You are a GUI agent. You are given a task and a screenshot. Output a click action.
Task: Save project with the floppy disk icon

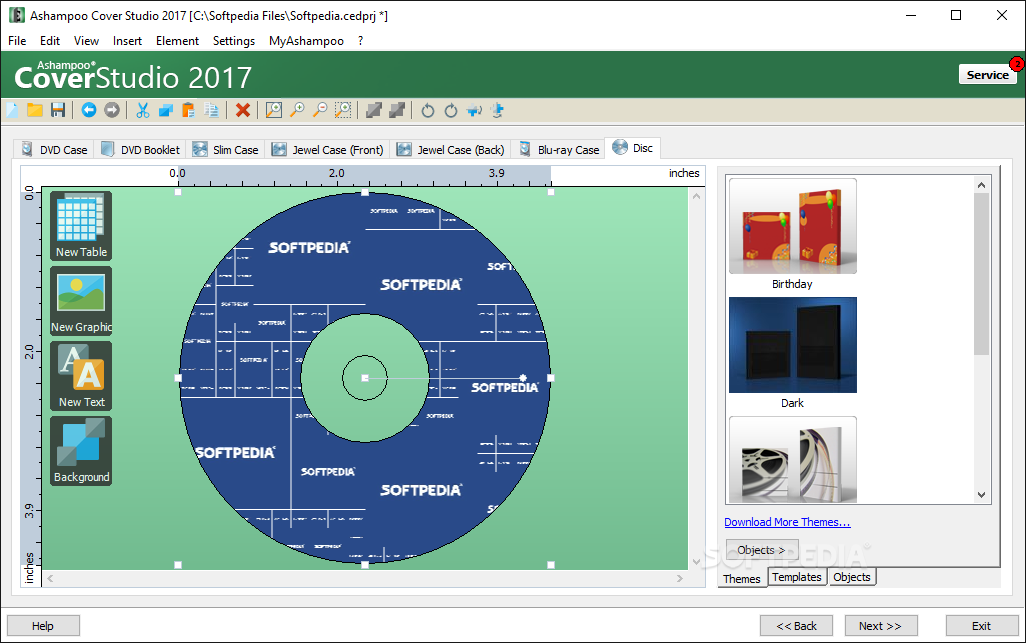58,110
